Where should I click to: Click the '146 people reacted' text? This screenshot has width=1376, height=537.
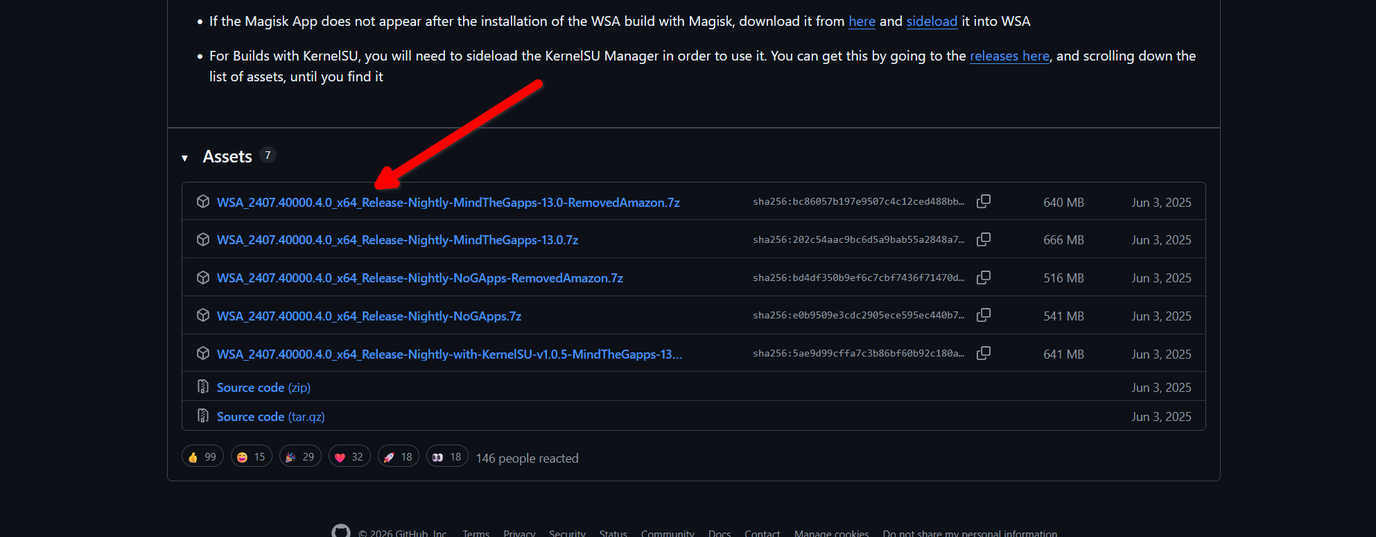527,458
